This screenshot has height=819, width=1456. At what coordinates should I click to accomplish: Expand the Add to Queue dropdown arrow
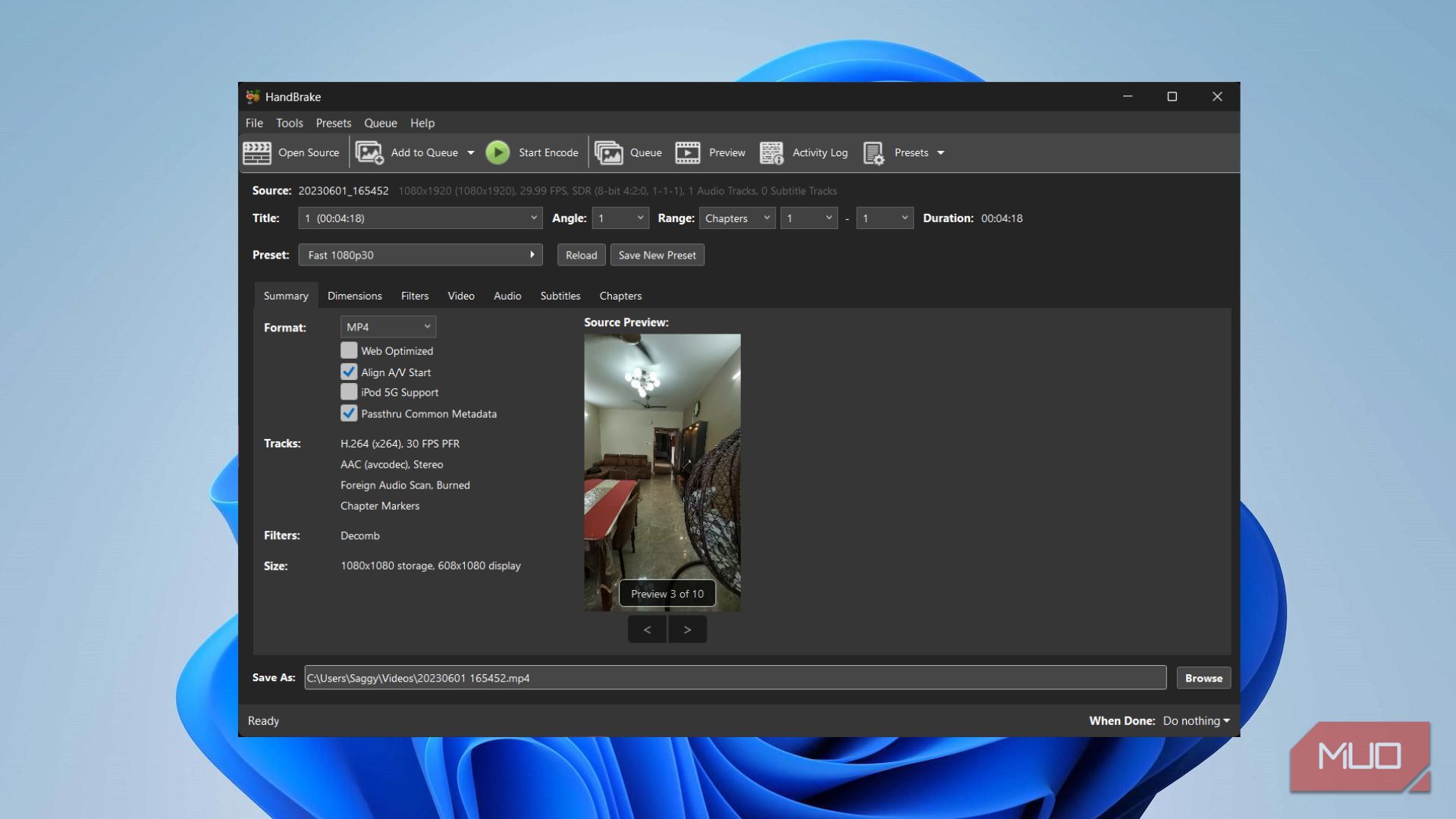pyautogui.click(x=471, y=152)
